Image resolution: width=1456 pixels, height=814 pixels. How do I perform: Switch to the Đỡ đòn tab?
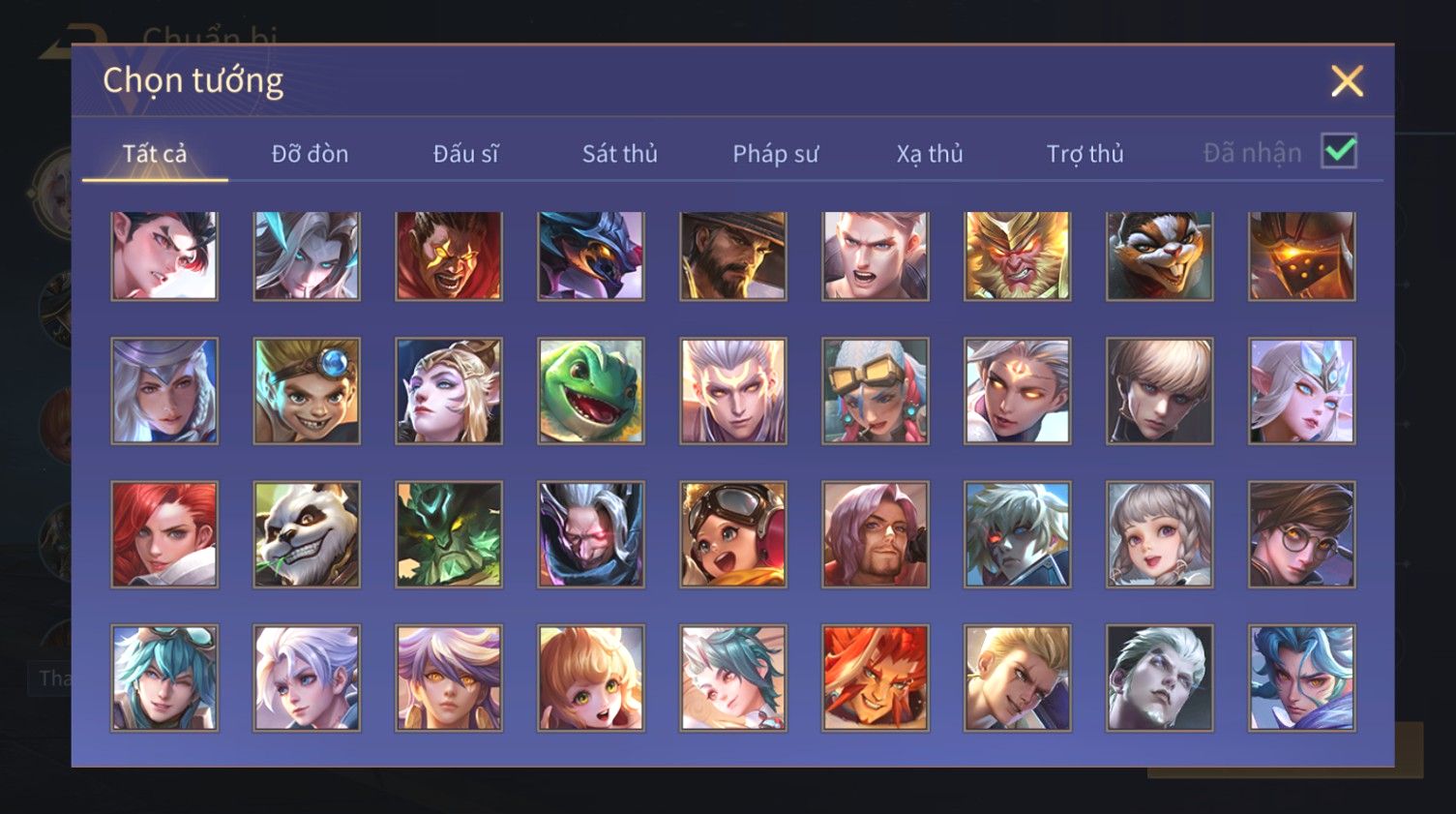(x=310, y=154)
